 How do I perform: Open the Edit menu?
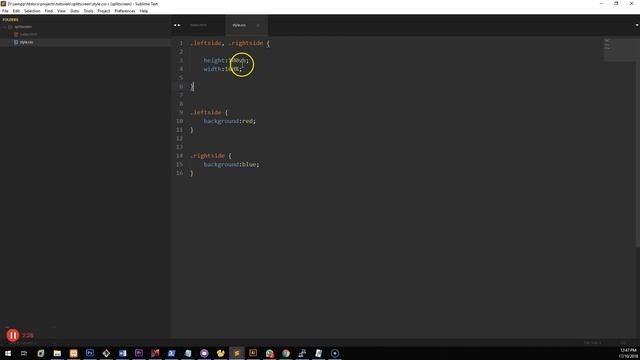[16, 11]
